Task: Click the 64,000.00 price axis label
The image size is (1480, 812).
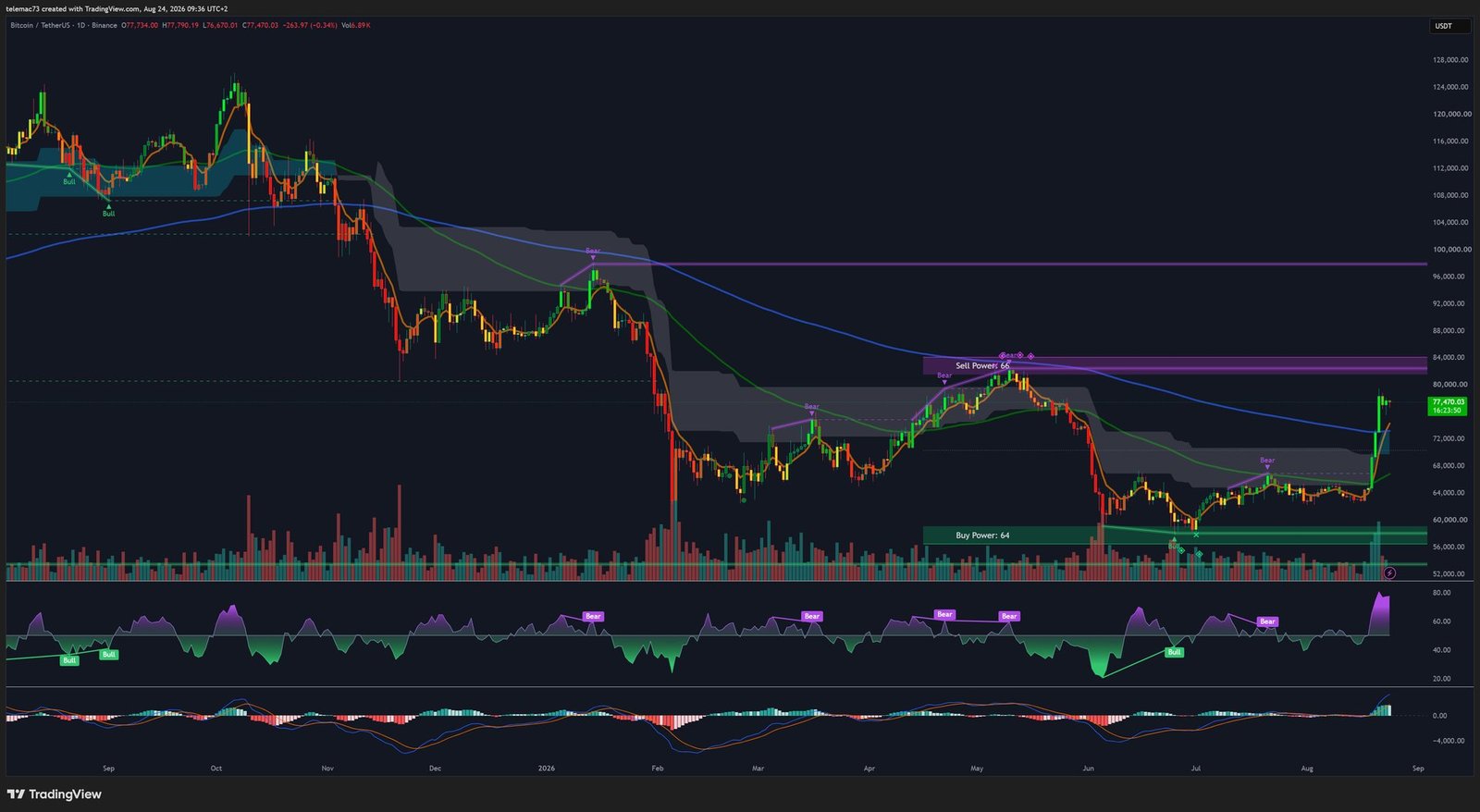Action: (1450, 493)
